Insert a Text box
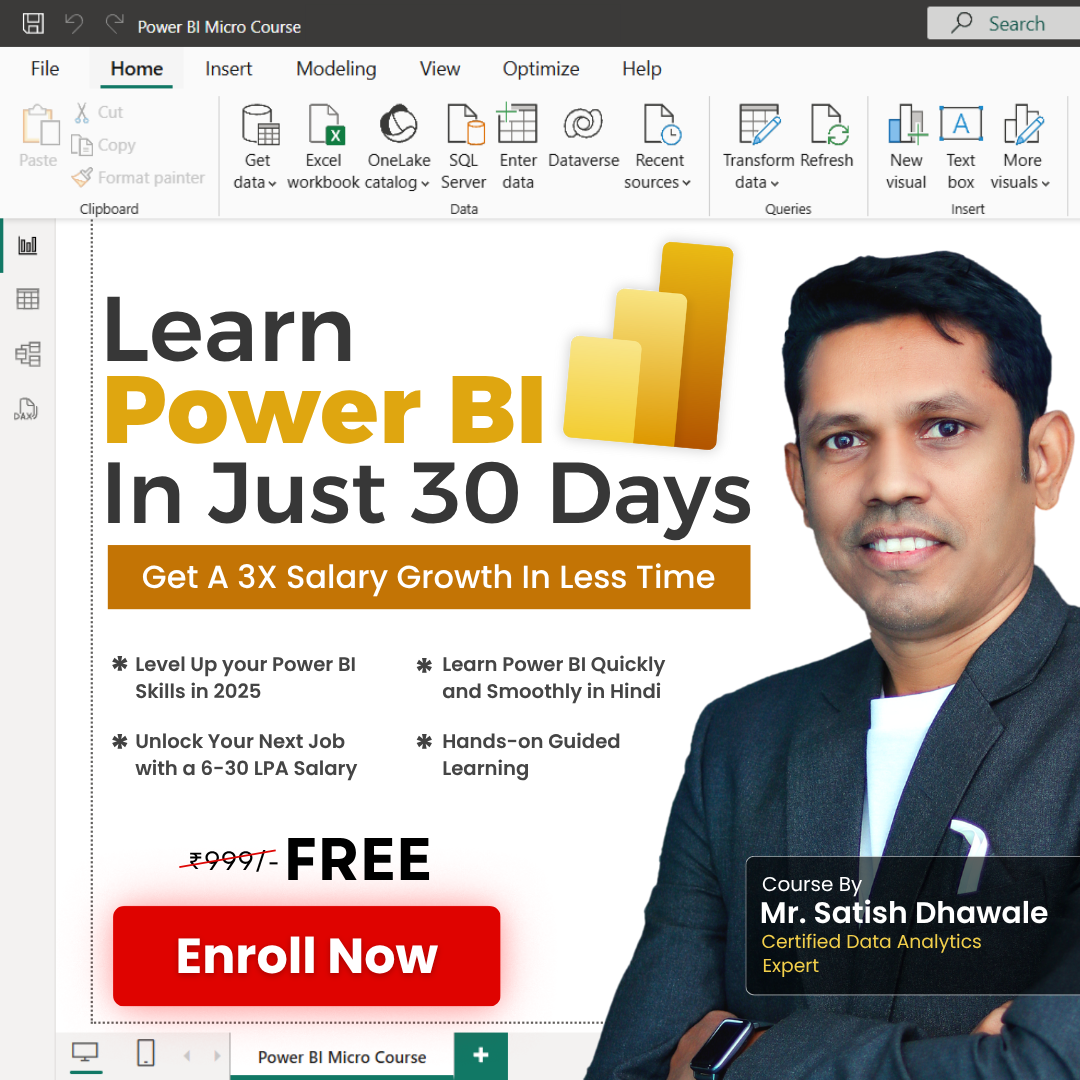The image size is (1080, 1080). [x=961, y=147]
